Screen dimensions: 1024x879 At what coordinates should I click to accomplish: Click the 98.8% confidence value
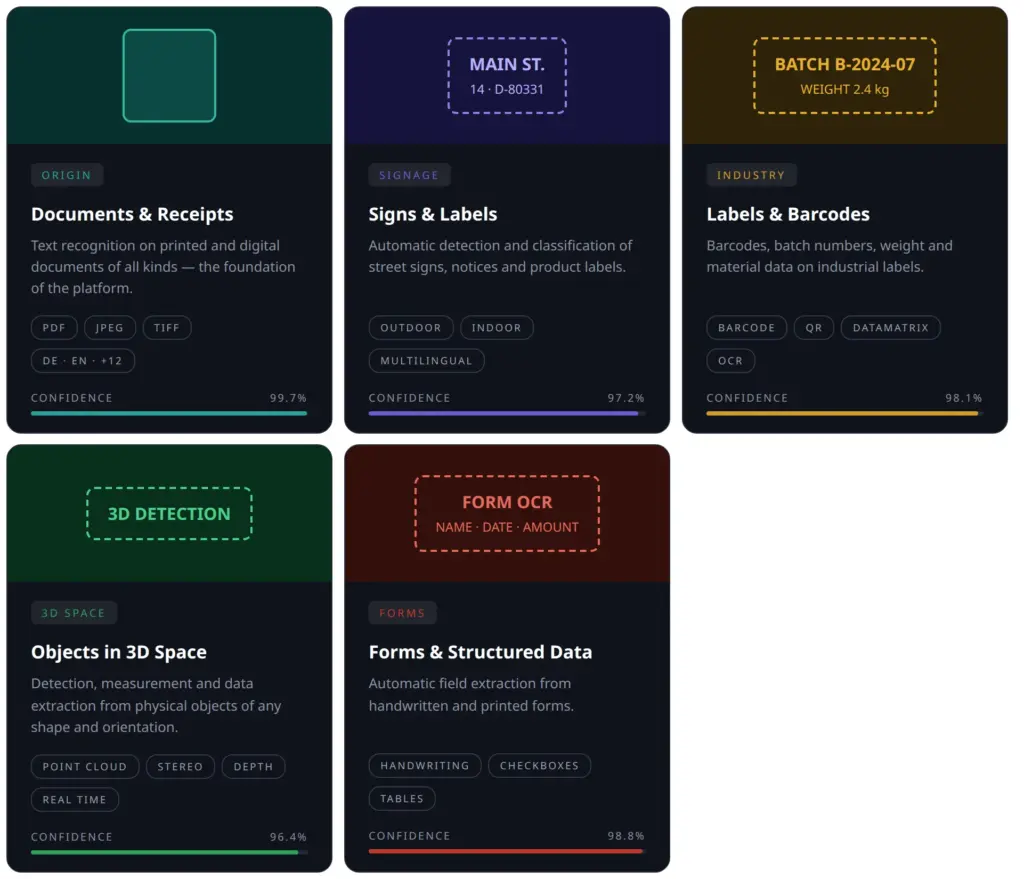(626, 835)
